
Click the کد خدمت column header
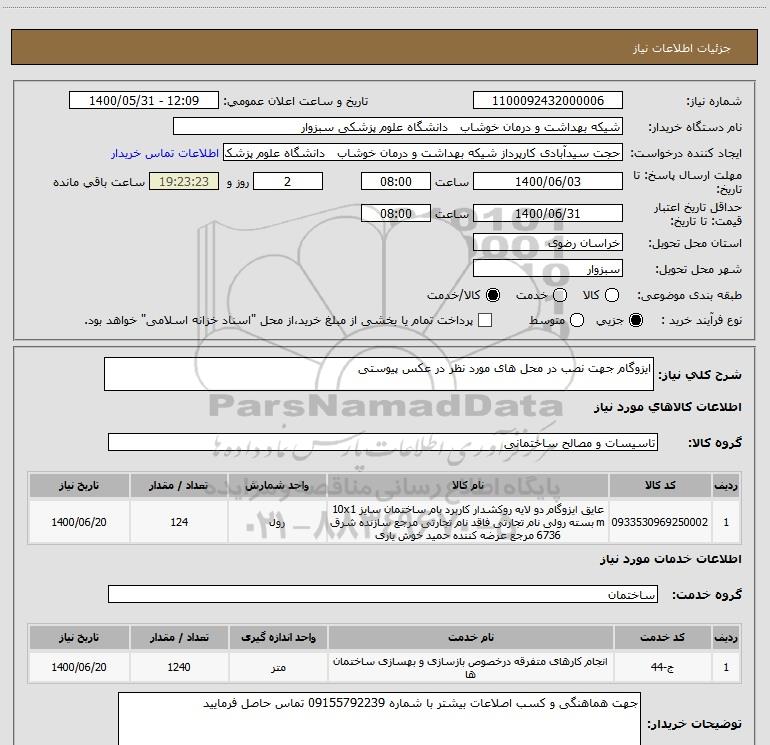point(662,637)
